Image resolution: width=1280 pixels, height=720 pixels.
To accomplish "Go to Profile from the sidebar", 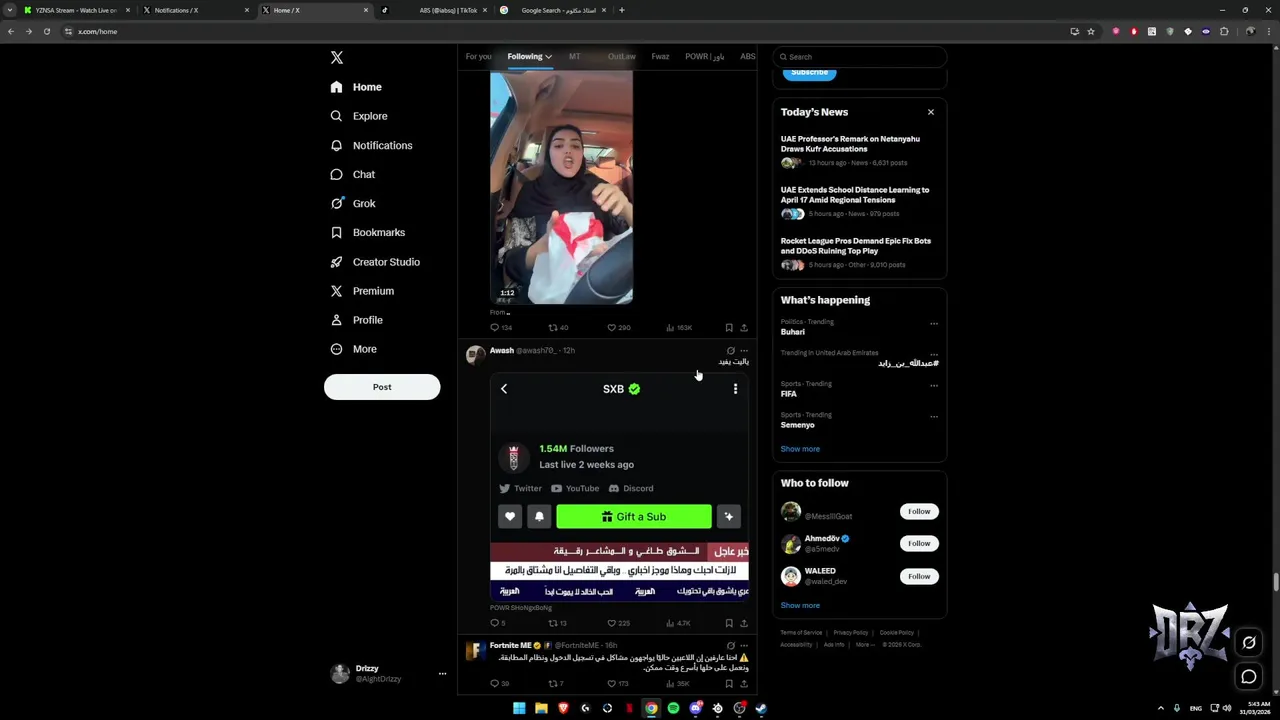I will tap(357, 320).
